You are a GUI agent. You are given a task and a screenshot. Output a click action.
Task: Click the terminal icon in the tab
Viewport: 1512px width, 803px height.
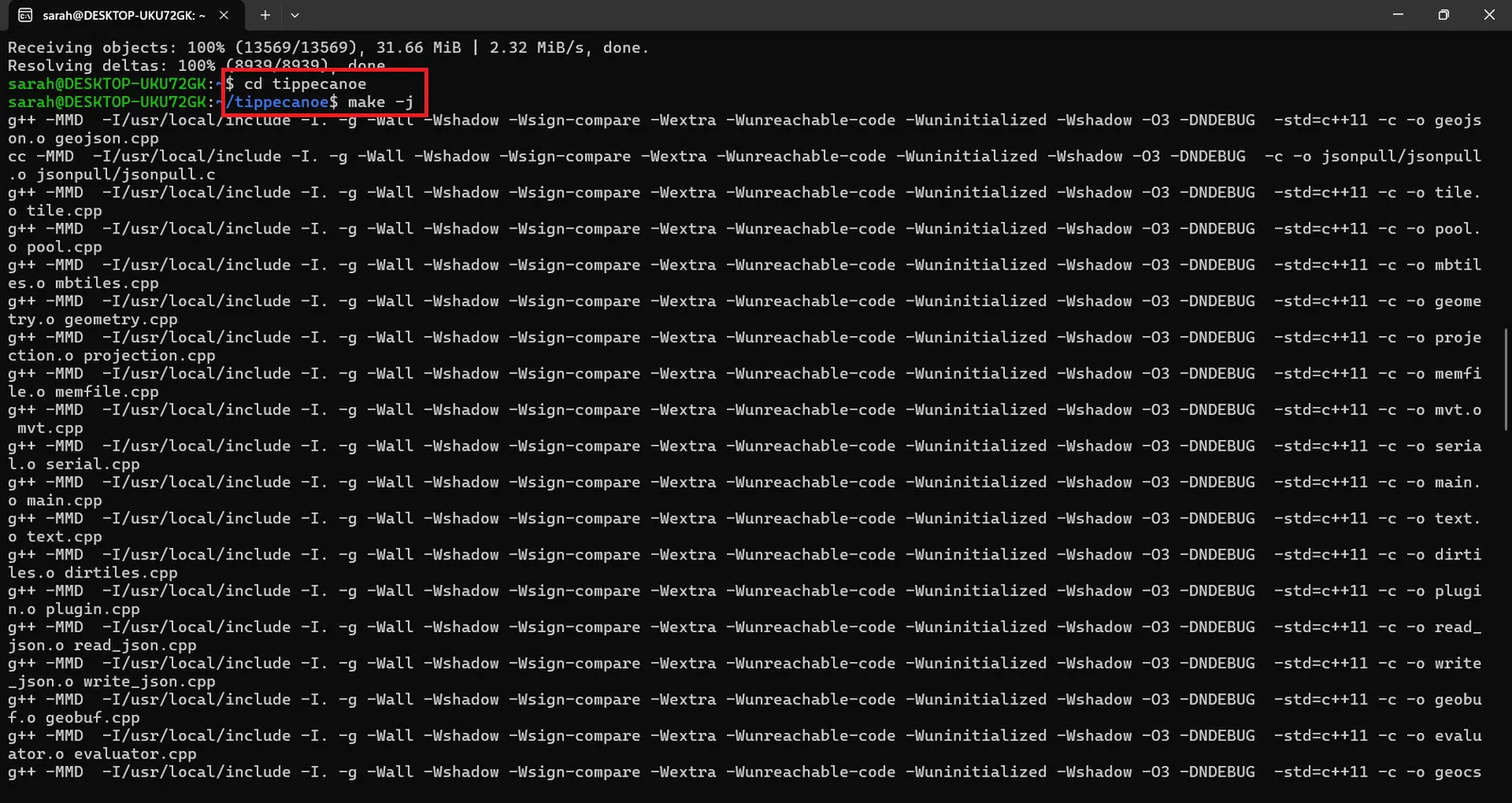tap(26, 15)
